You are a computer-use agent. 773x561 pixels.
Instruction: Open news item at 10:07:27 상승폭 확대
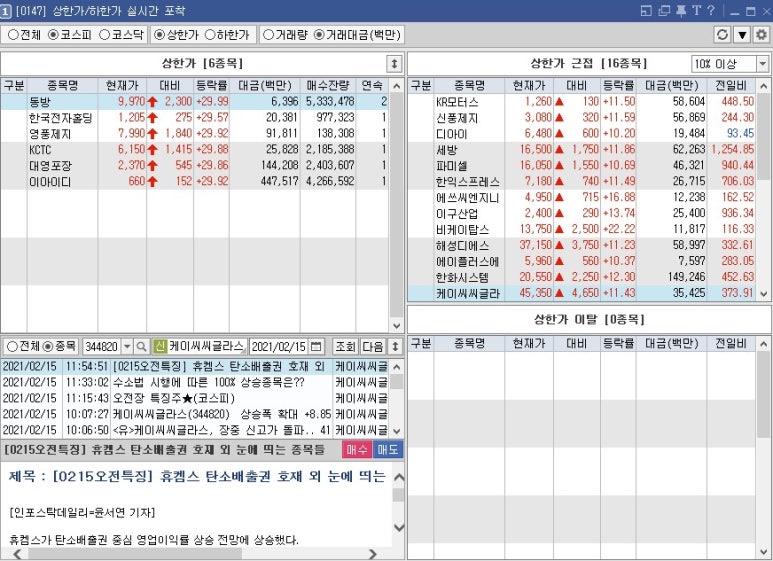[x=195, y=414]
